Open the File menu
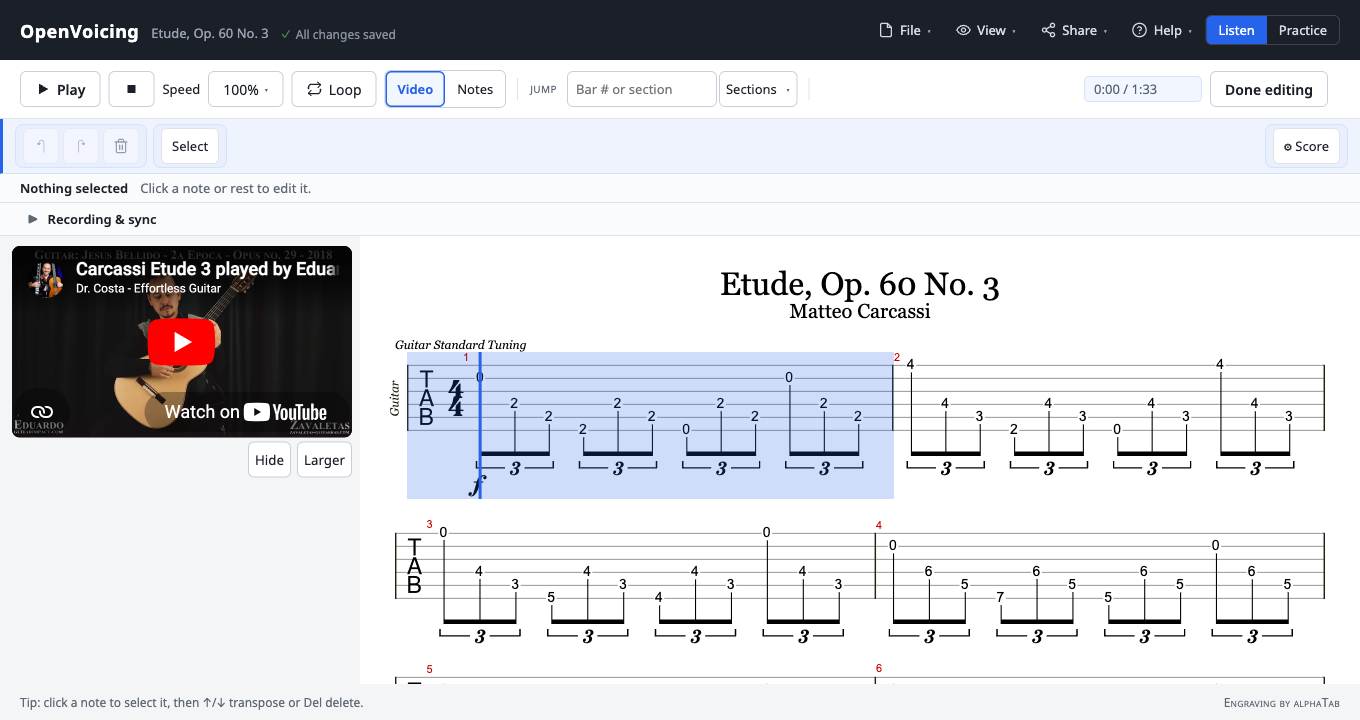 (x=905, y=30)
